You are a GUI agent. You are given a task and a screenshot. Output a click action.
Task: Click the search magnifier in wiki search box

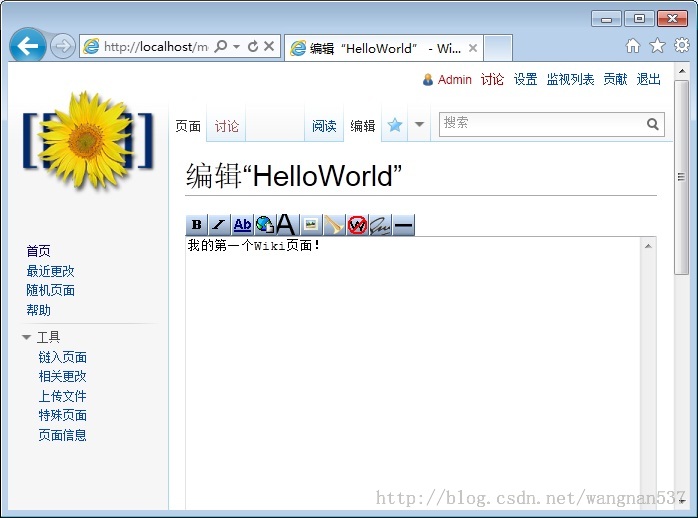coord(653,124)
